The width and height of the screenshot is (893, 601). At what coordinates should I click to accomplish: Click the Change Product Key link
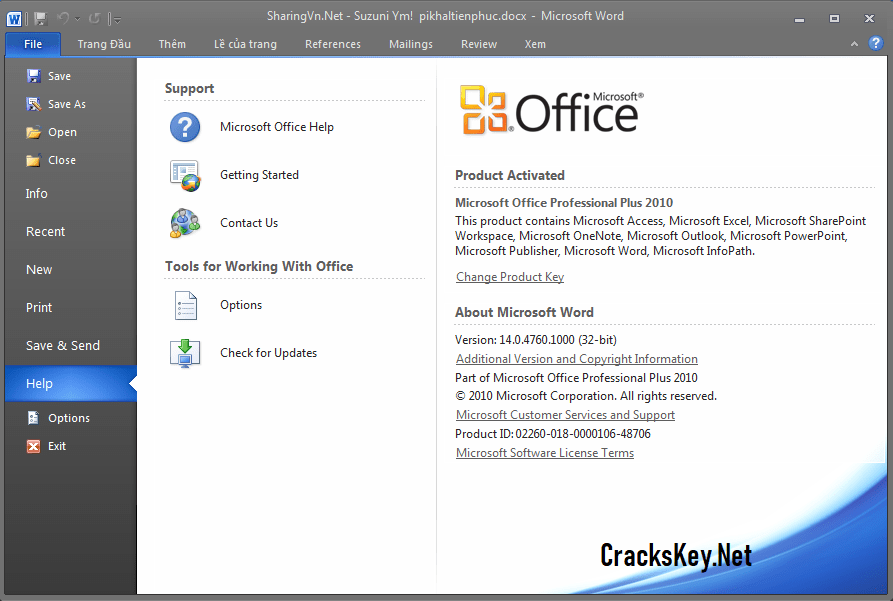tap(510, 277)
